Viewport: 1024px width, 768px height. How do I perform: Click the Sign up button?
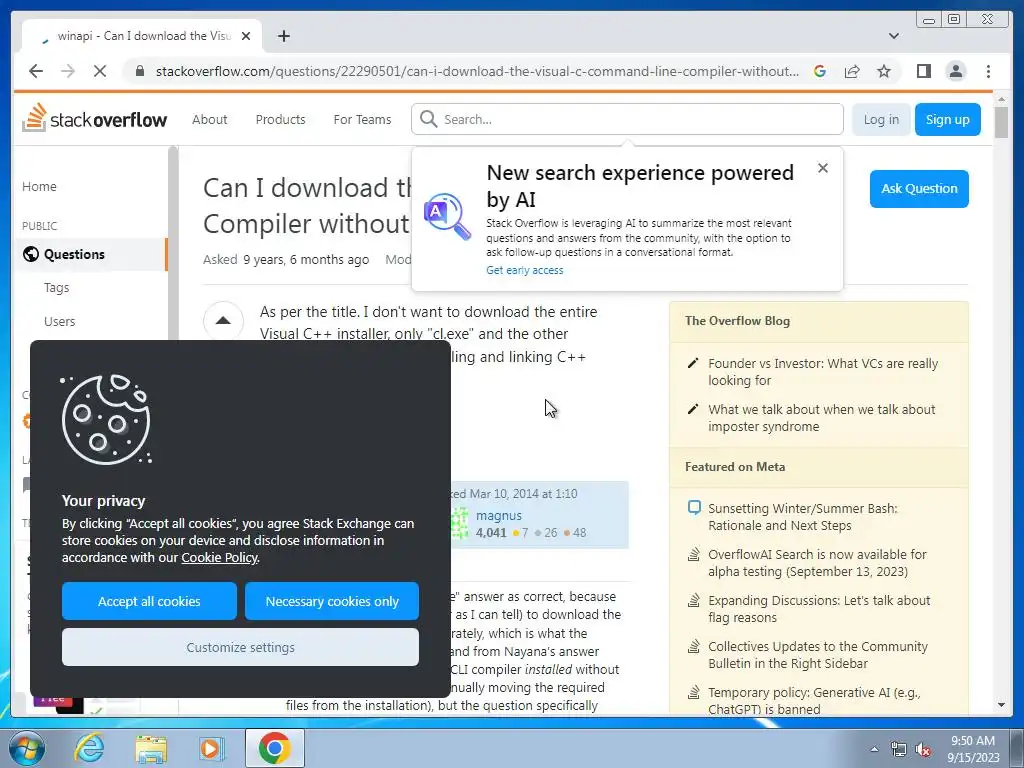[x=948, y=120]
